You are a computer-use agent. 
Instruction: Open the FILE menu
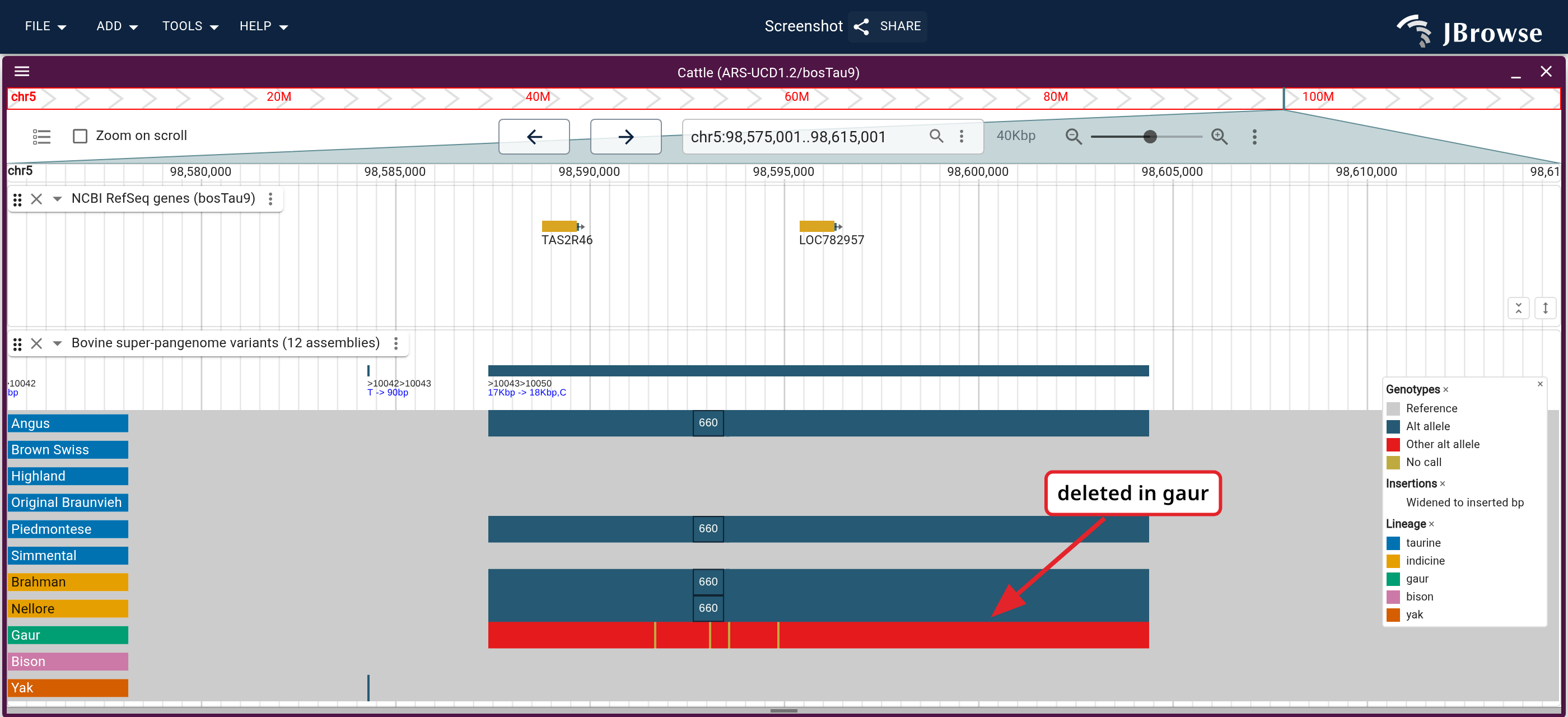pyautogui.click(x=45, y=26)
